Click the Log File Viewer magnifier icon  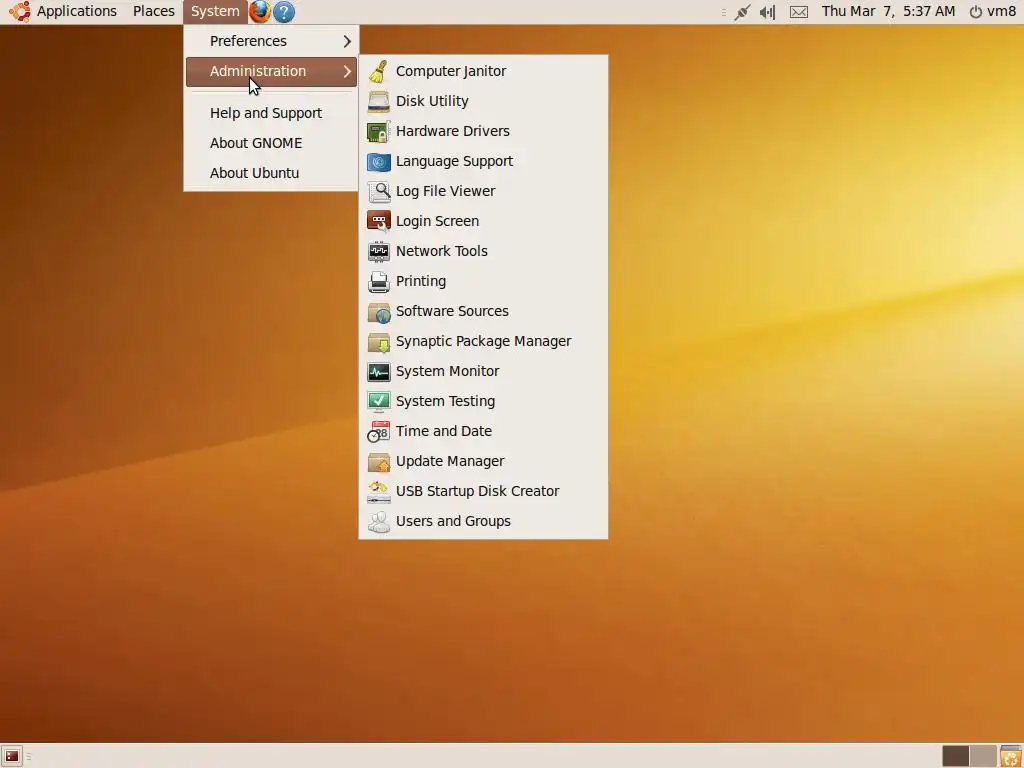[378, 191]
